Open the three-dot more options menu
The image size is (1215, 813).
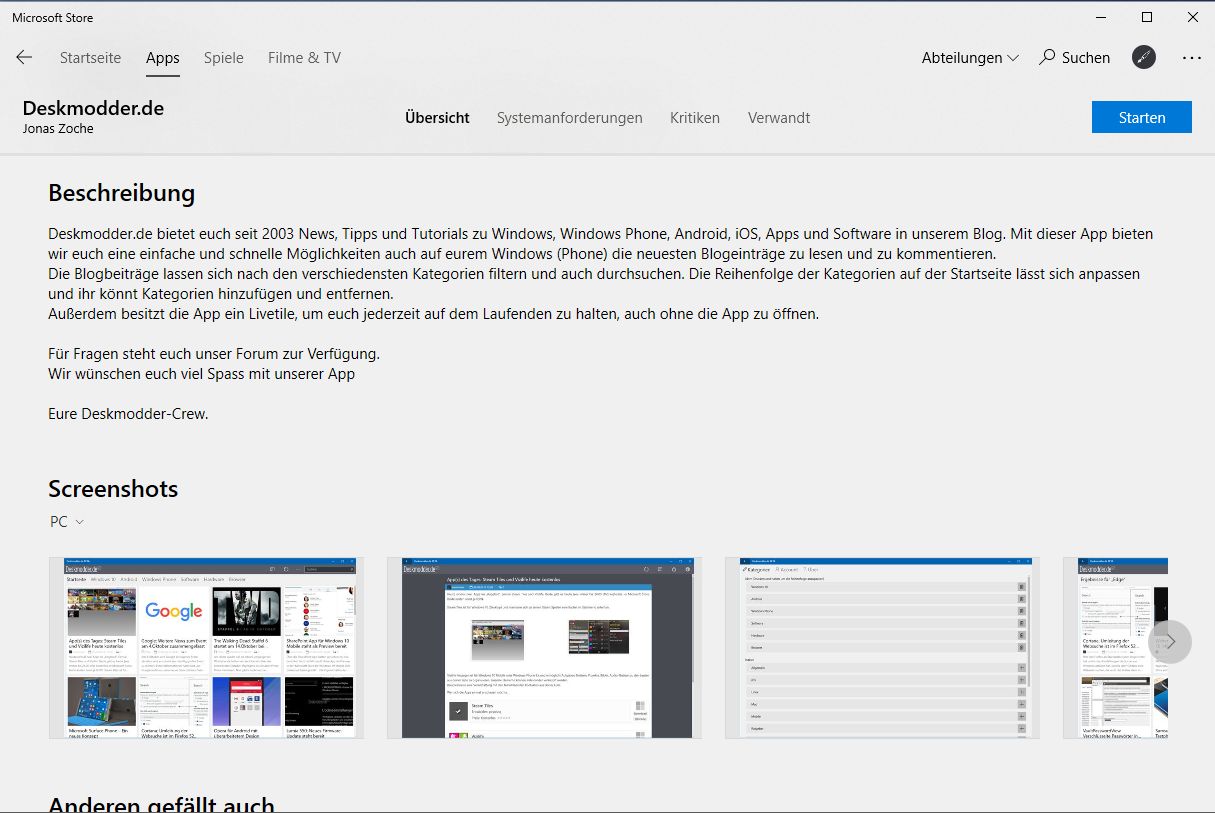pyautogui.click(x=1191, y=58)
